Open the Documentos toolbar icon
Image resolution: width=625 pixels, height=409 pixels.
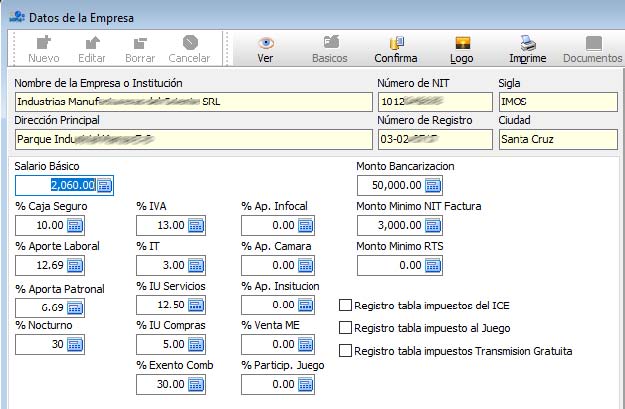(594, 43)
